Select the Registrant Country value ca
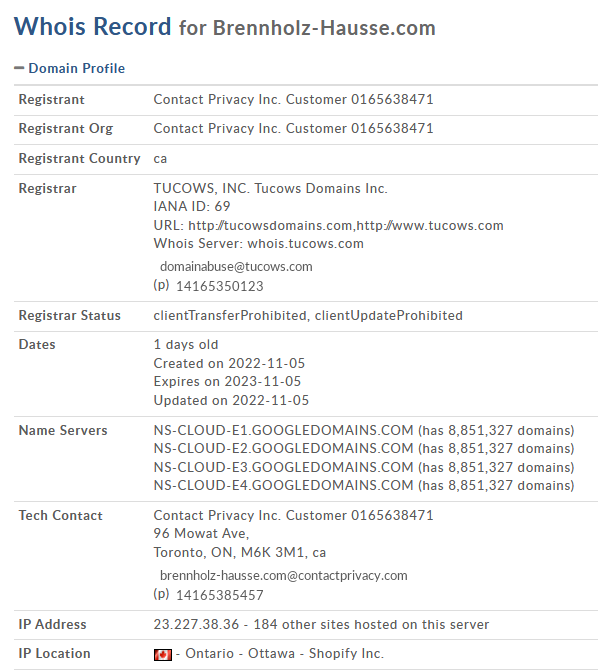598x672 pixels. (x=160, y=159)
